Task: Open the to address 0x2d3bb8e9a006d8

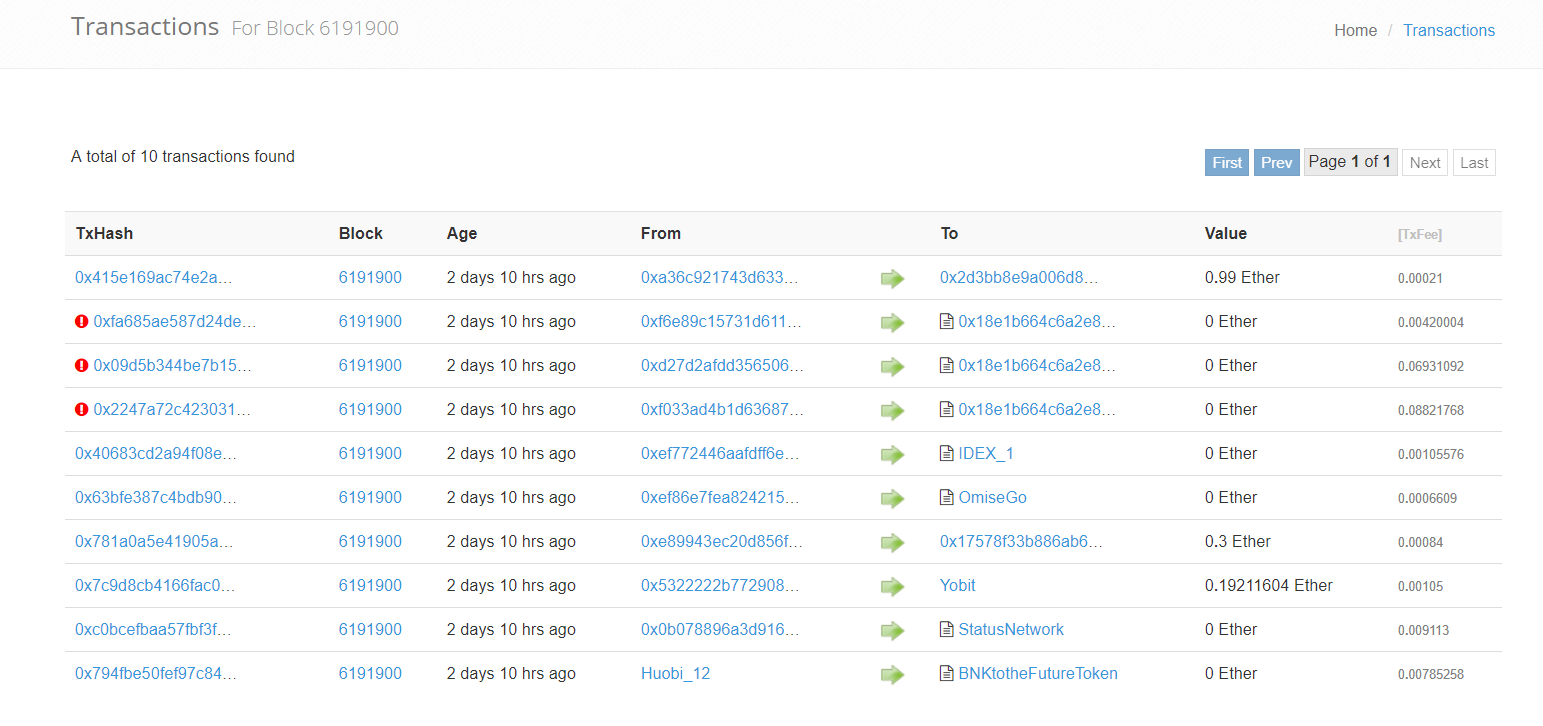Action: (x=1019, y=278)
